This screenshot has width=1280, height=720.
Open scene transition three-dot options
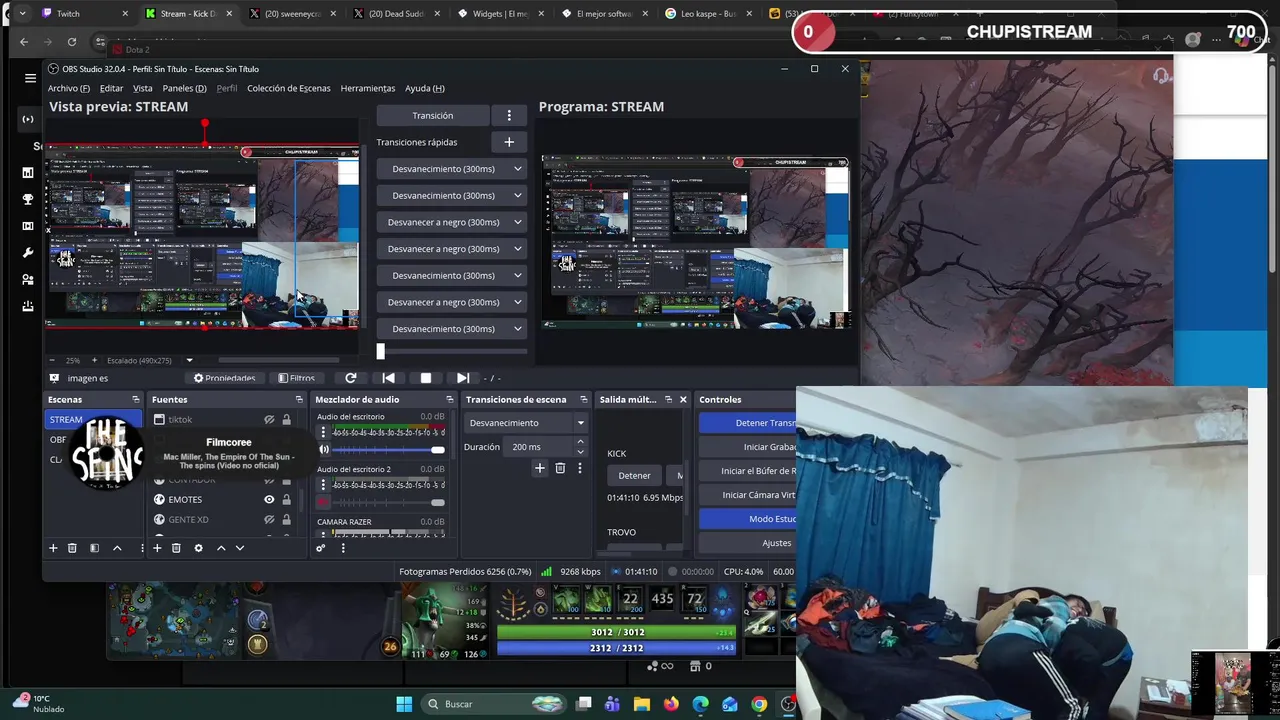(x=579, y=468)
